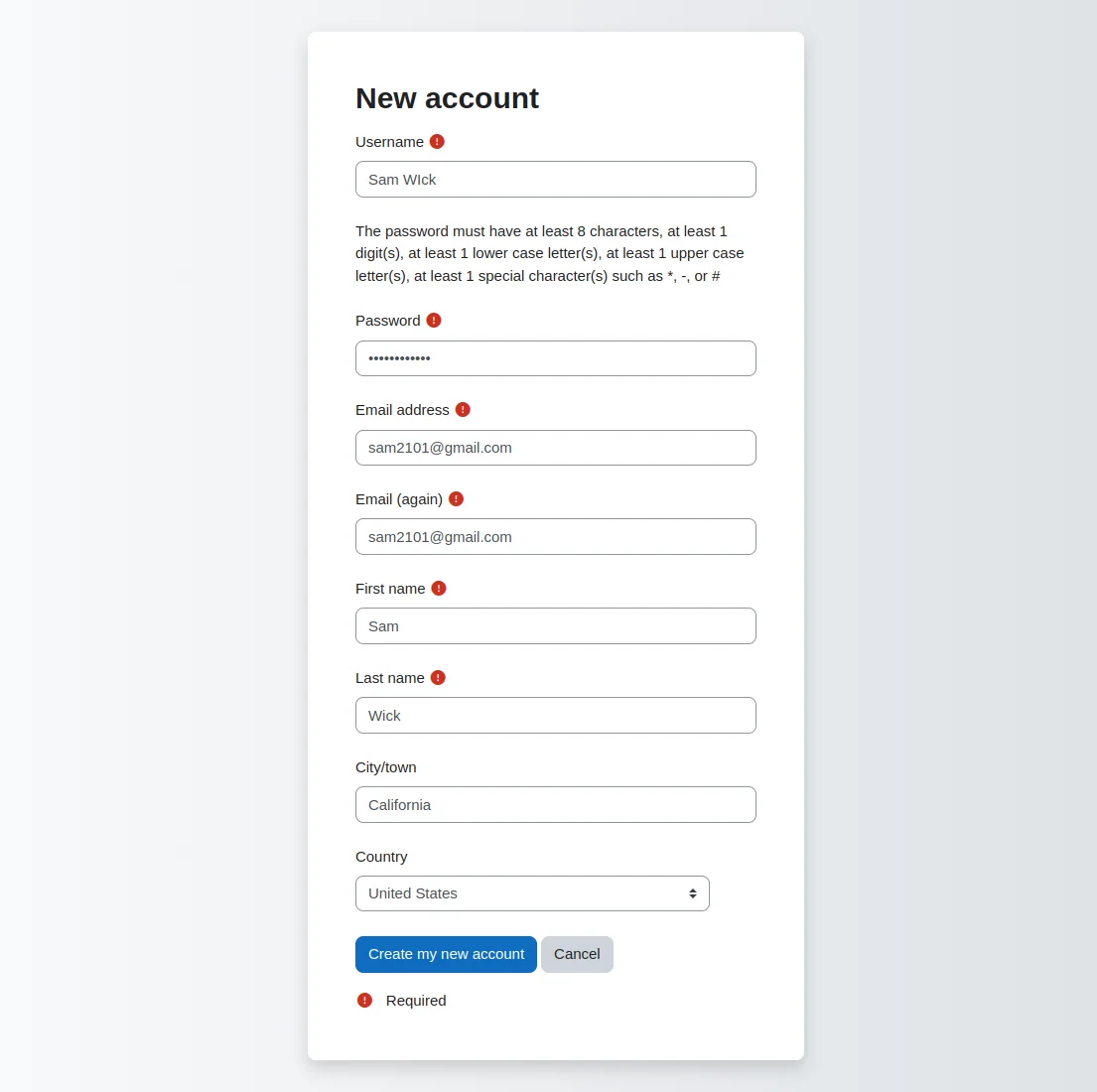Select United States in the Country field
This screenshot has width=1097, height=1092.
coord(532,892)
